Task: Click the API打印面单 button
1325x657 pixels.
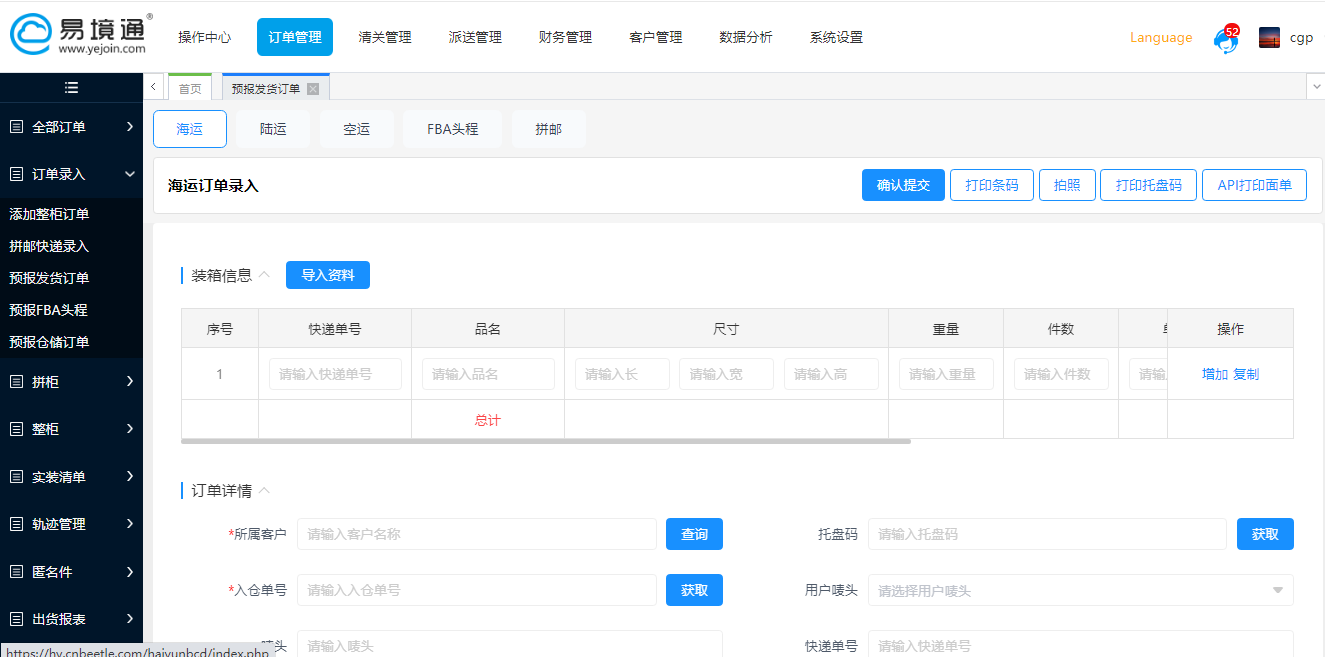Action: [x=1254, y=185]
